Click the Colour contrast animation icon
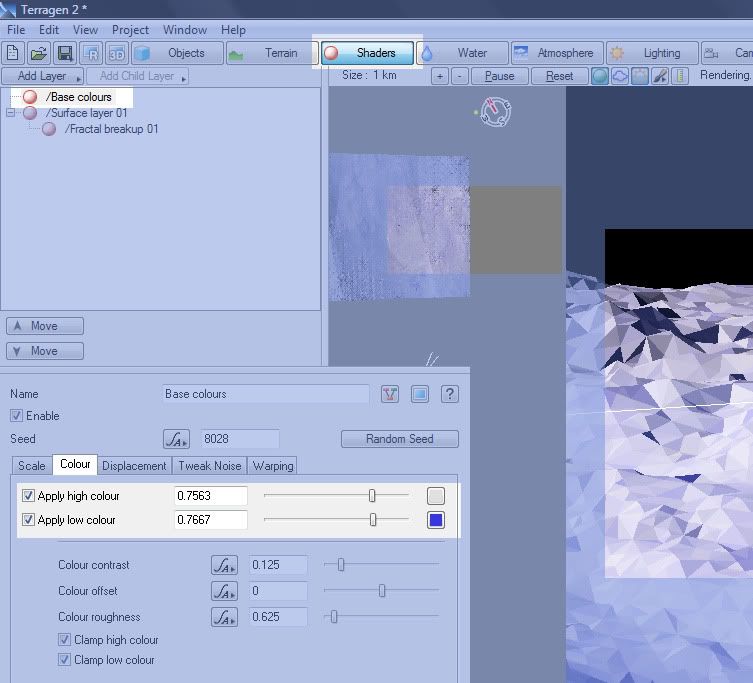Image resolution: width=753 pixels, height=683 pixels. 224,565
